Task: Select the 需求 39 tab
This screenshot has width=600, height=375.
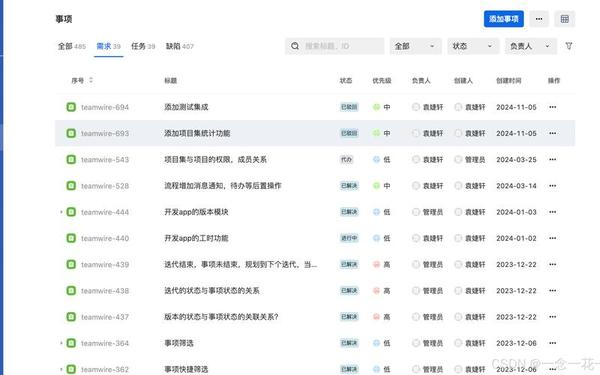Action: tap(108, 46)
